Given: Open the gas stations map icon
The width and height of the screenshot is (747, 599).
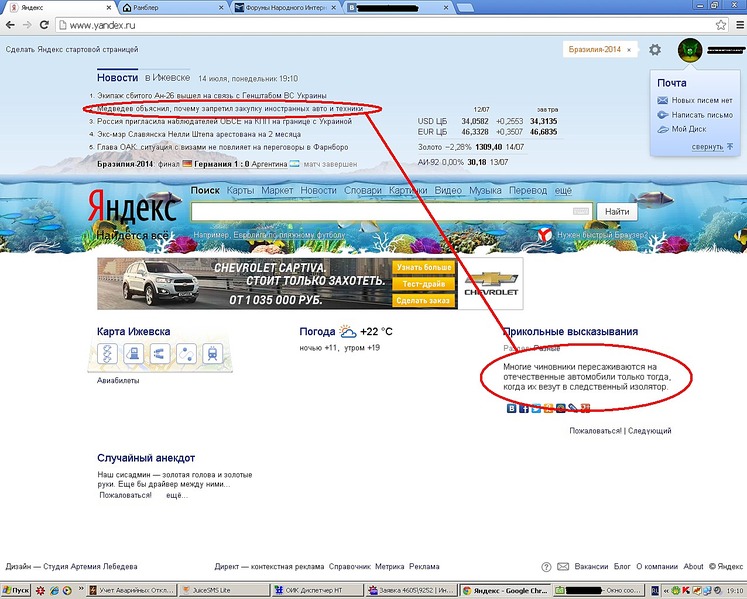Looking at the screenshot, I should click(x=133, y=354).
